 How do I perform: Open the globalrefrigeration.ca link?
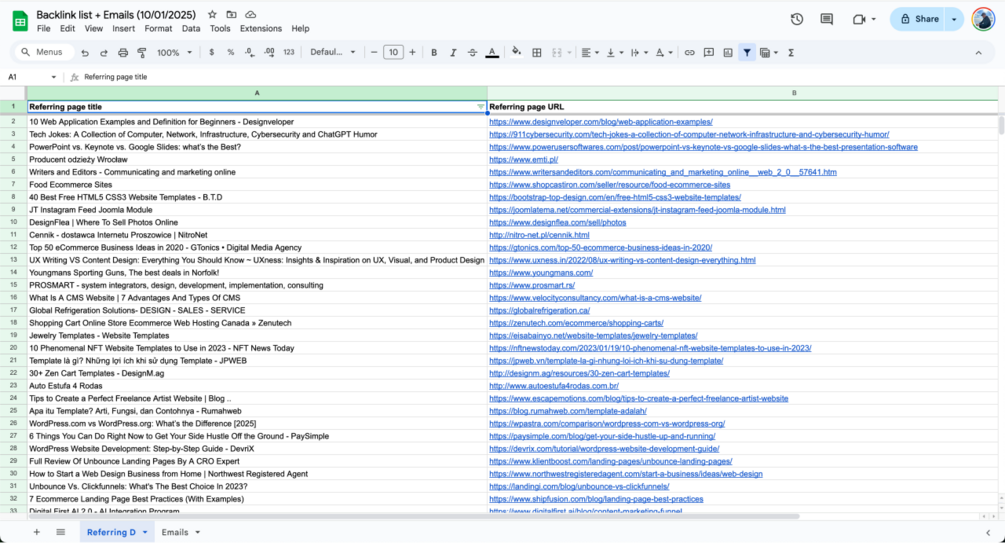pyautogui.click(x=539, y=310)
